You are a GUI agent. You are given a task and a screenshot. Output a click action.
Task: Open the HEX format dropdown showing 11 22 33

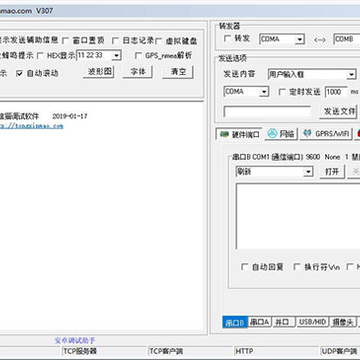99,55
